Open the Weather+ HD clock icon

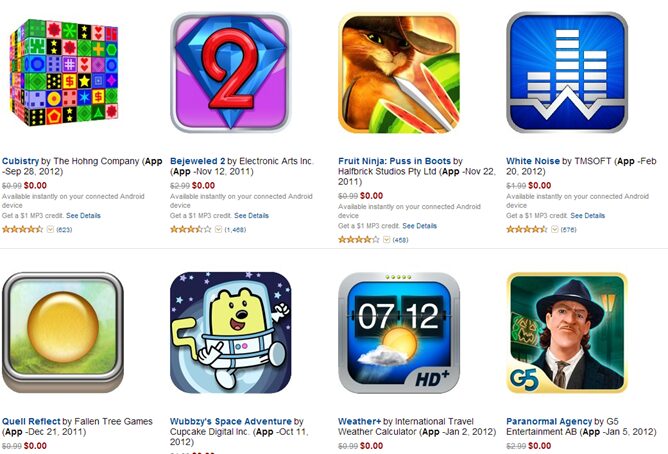pyautogui.click(x=399, y=333)
